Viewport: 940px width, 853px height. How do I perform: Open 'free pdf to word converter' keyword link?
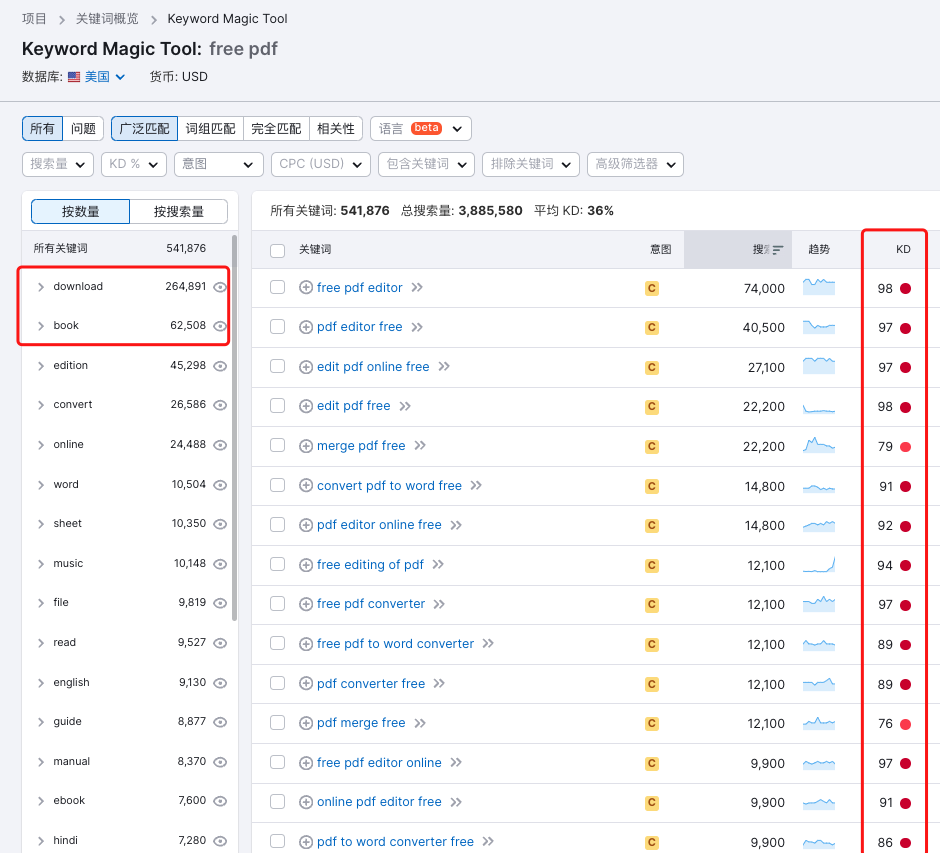(x=395, y=644)
